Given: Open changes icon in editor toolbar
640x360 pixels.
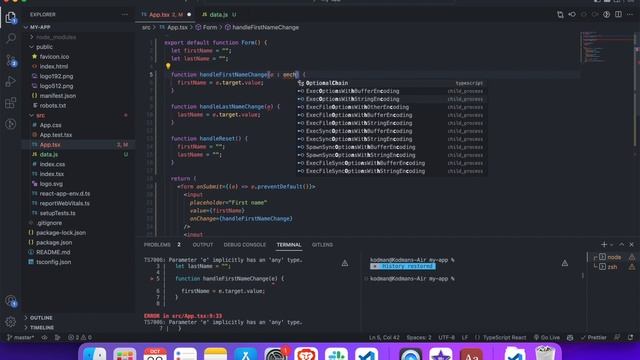Looking at the screenshot, I should 560,14.
